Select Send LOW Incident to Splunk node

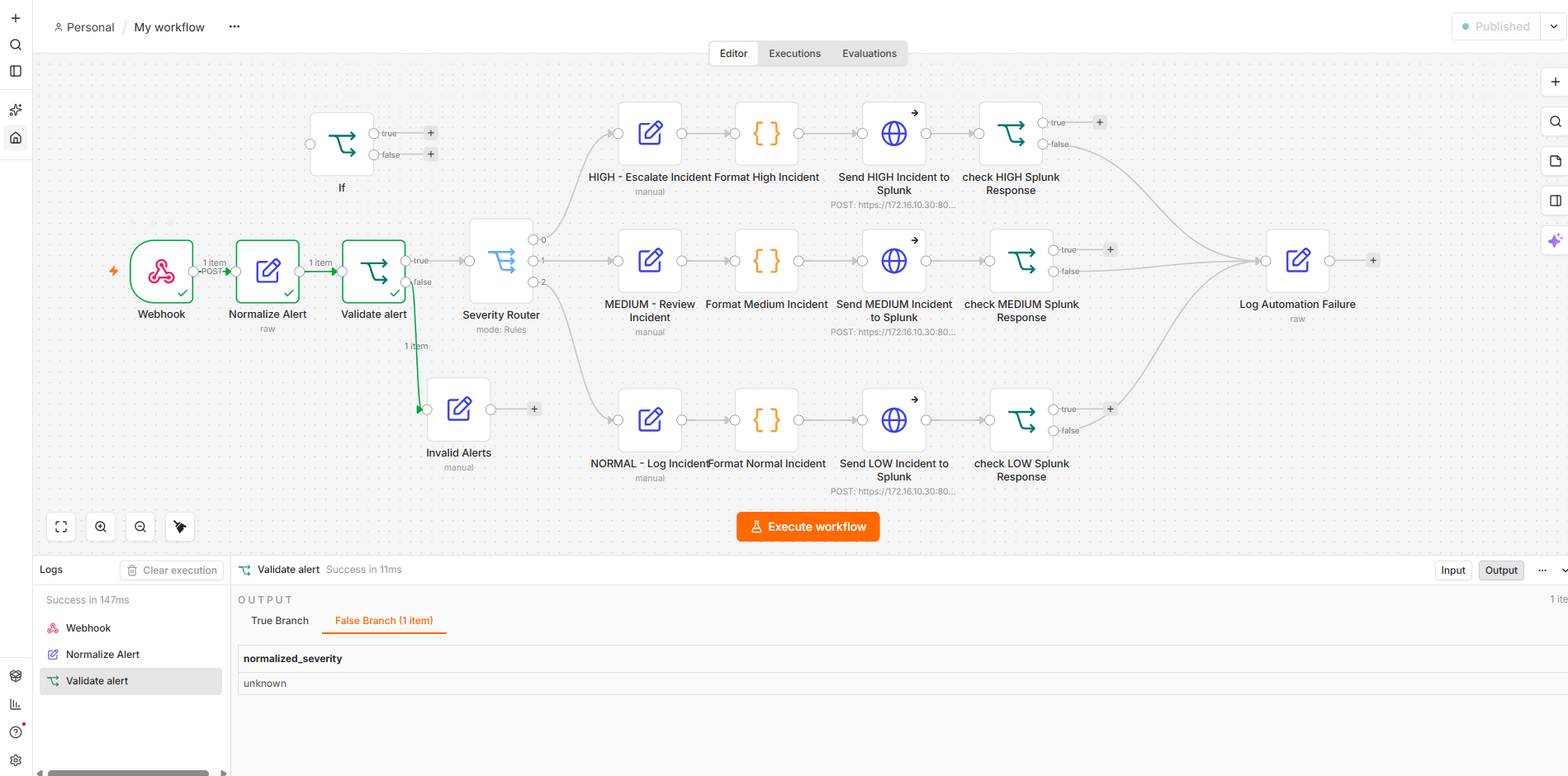tap(894, 420)
